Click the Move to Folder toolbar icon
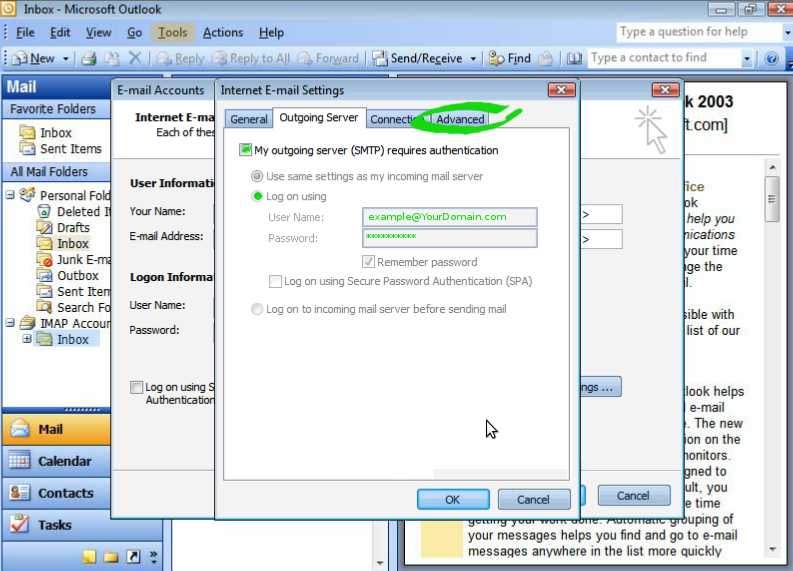 coord(112,59)
